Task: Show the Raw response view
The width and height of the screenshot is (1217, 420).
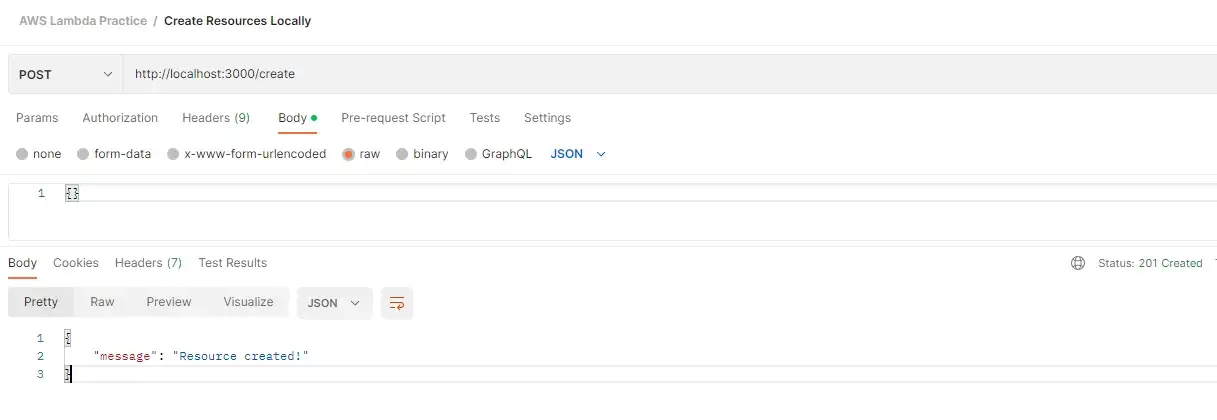Action: pos(102,302)
